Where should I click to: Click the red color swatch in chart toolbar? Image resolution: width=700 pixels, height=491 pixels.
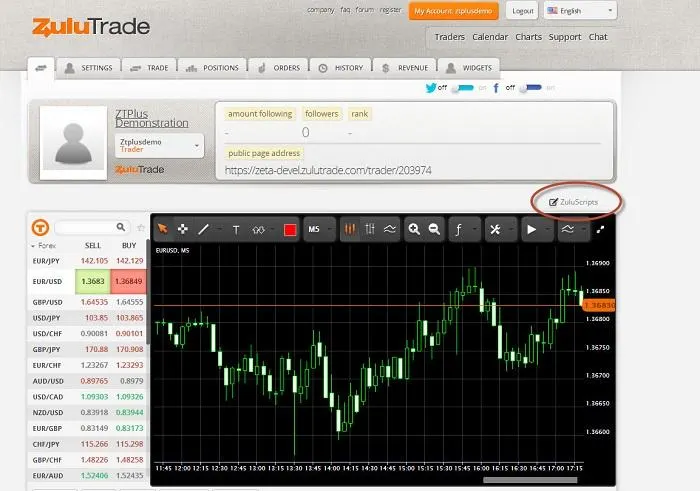[290, 229]
